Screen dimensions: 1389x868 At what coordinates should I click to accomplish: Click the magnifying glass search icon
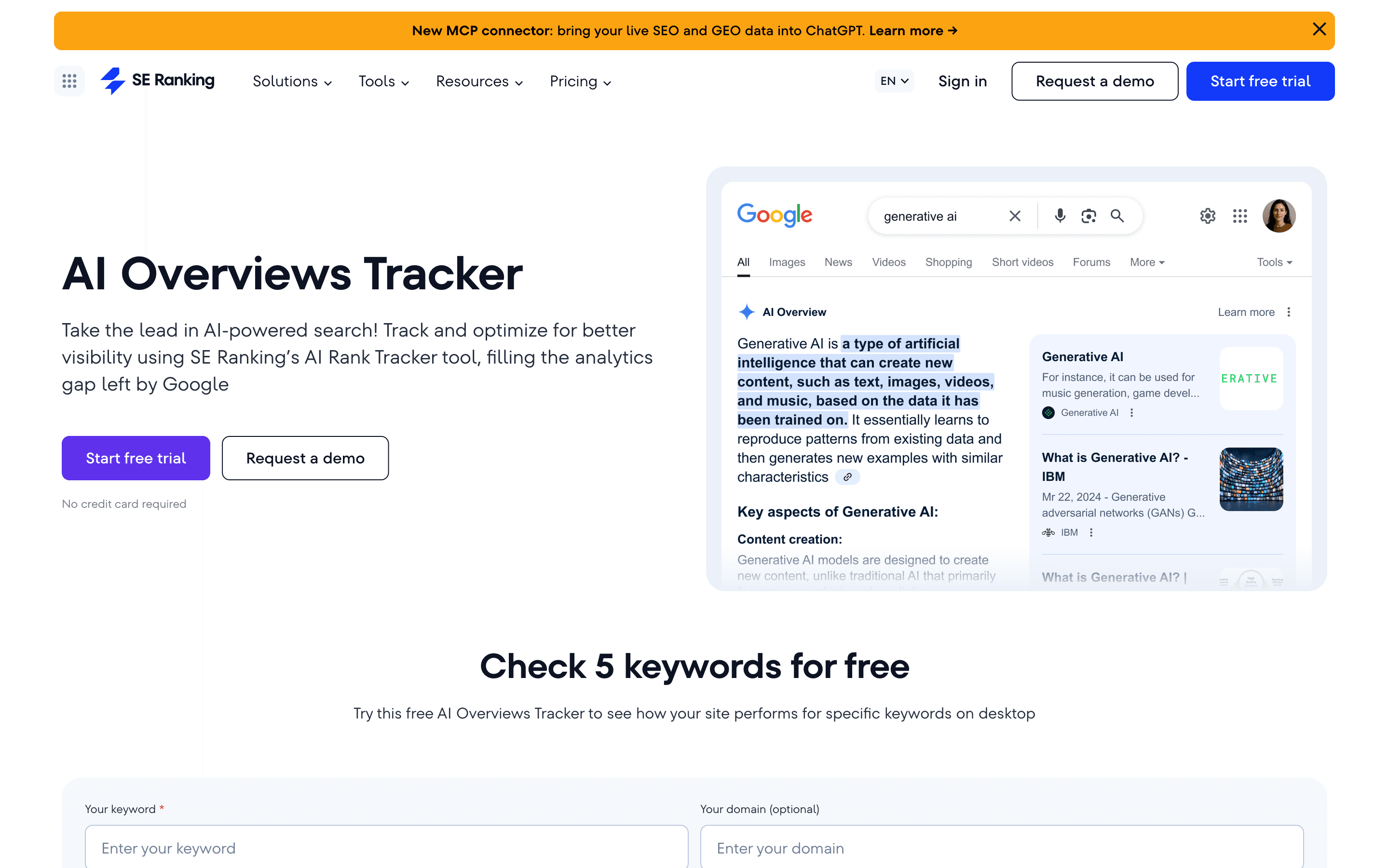pos(1117,216)
